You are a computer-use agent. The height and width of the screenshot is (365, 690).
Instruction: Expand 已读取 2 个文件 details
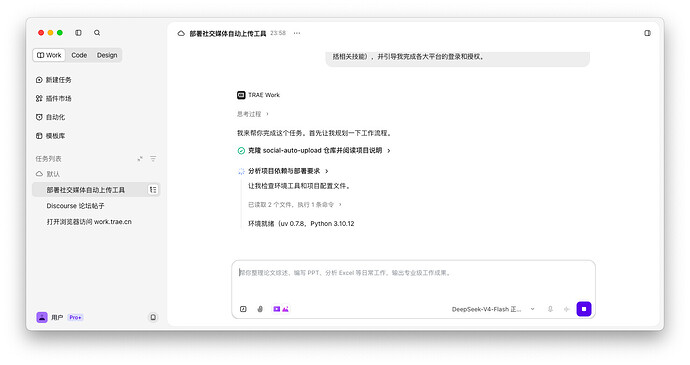(x=295, y=204)
